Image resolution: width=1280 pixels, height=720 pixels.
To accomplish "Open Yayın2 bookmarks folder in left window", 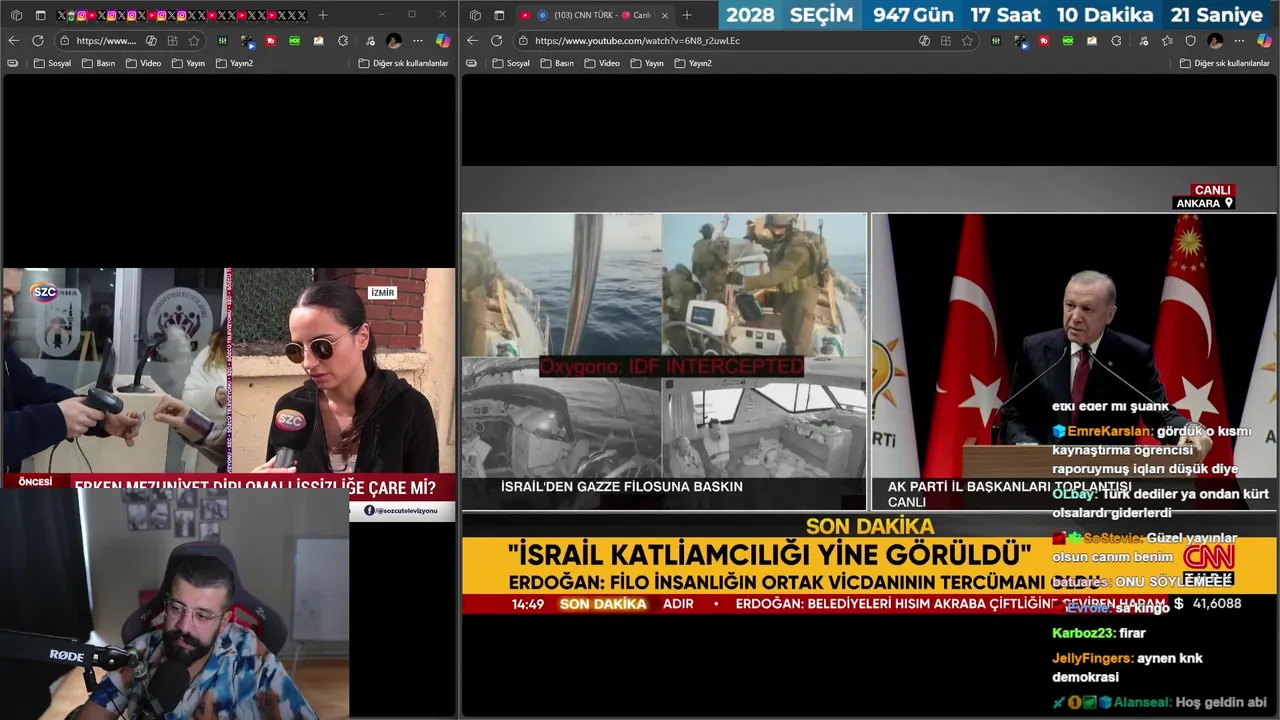I will coord(235,63).
